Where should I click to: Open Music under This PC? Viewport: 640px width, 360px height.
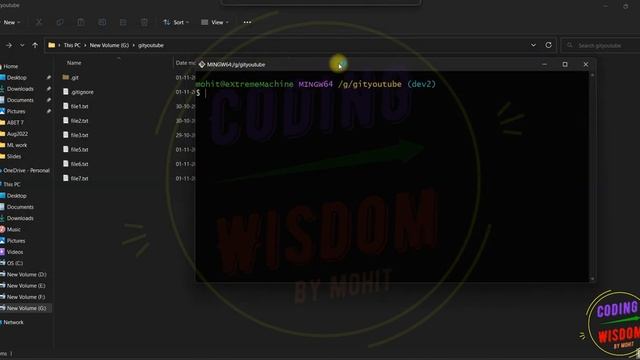coord(13,229)
